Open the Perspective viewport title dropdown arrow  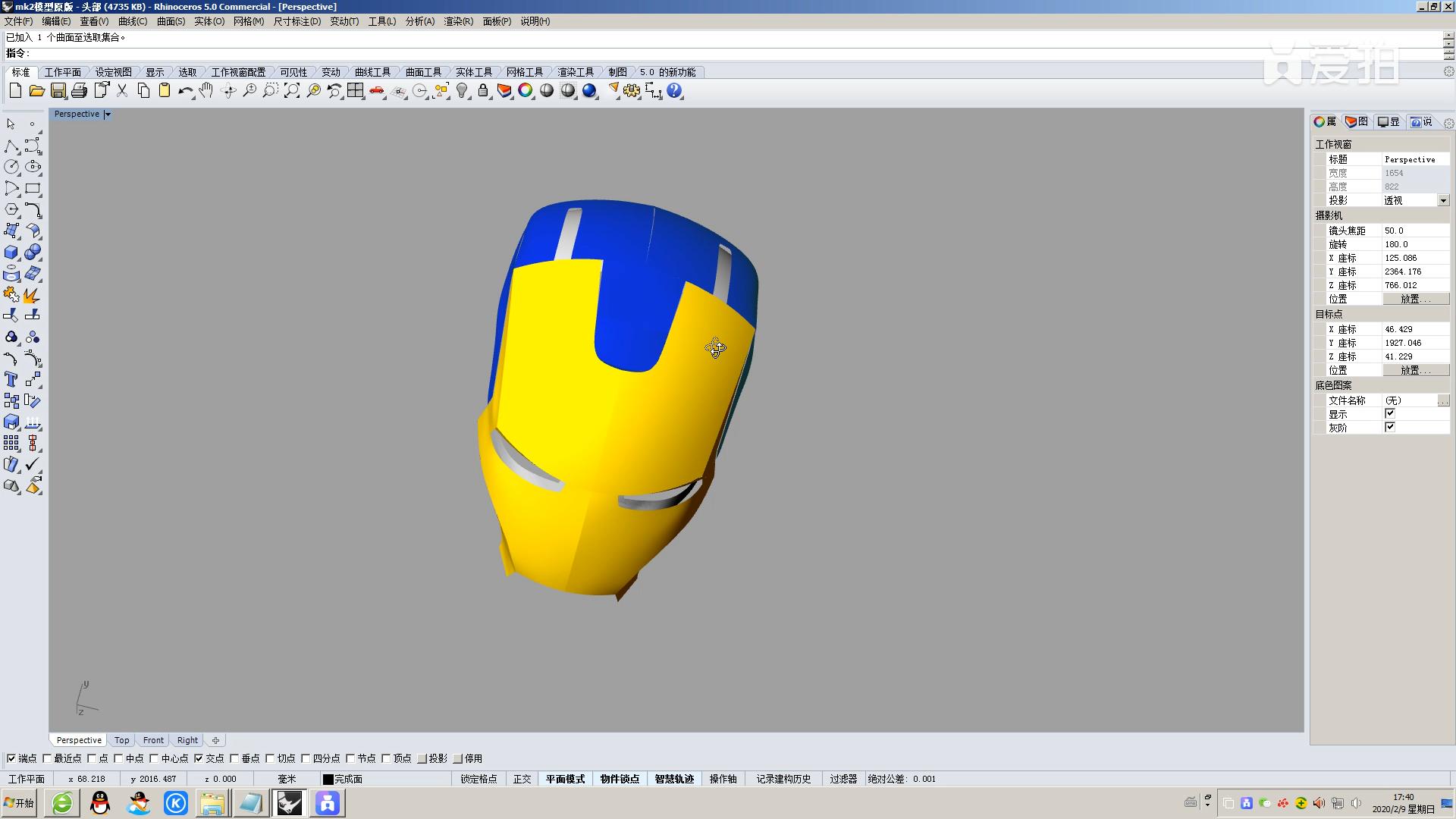click(x=108, y=115)
